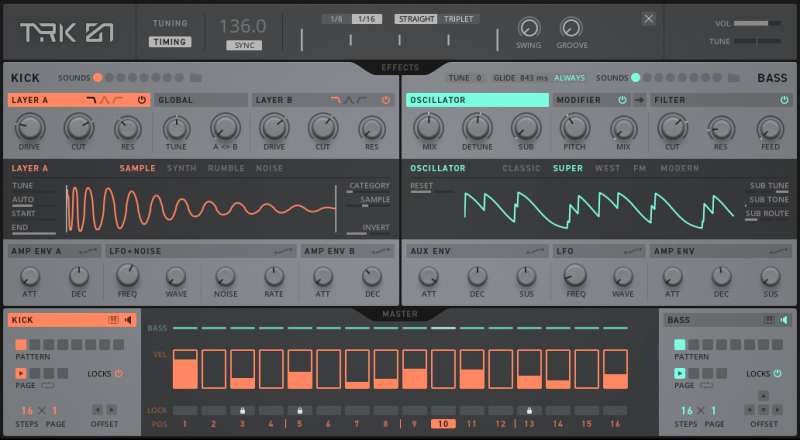Toggle Kick sequencer Locks power switch
This screenshot has width=800, height=440.
[x=118, y=373]
